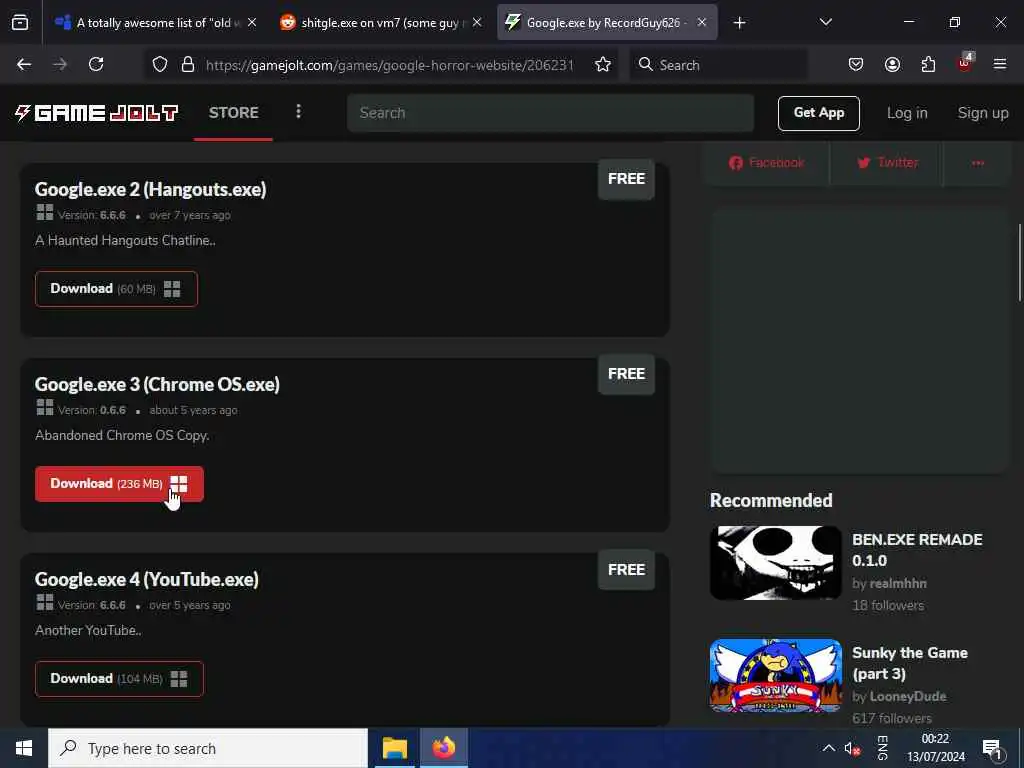Screen dimensions: 1024x768
Task: Open the BEN.EXE REMADE thumbnail
Action: pos(776,563)
